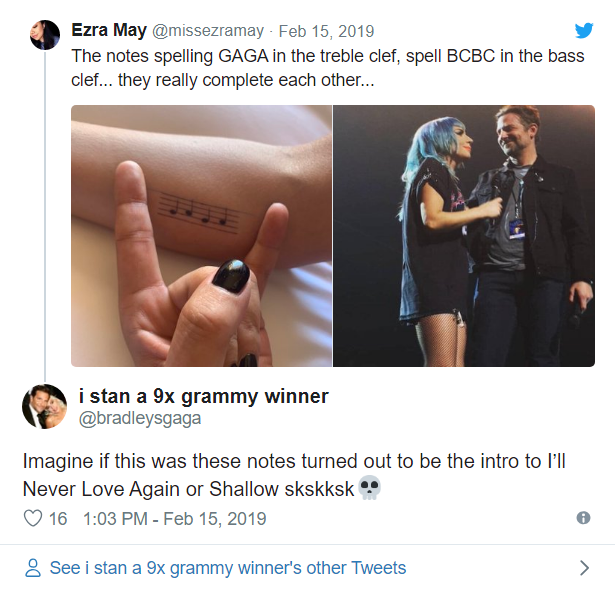
Task: Click the Twitter bird logo
Action: (584, 30)
